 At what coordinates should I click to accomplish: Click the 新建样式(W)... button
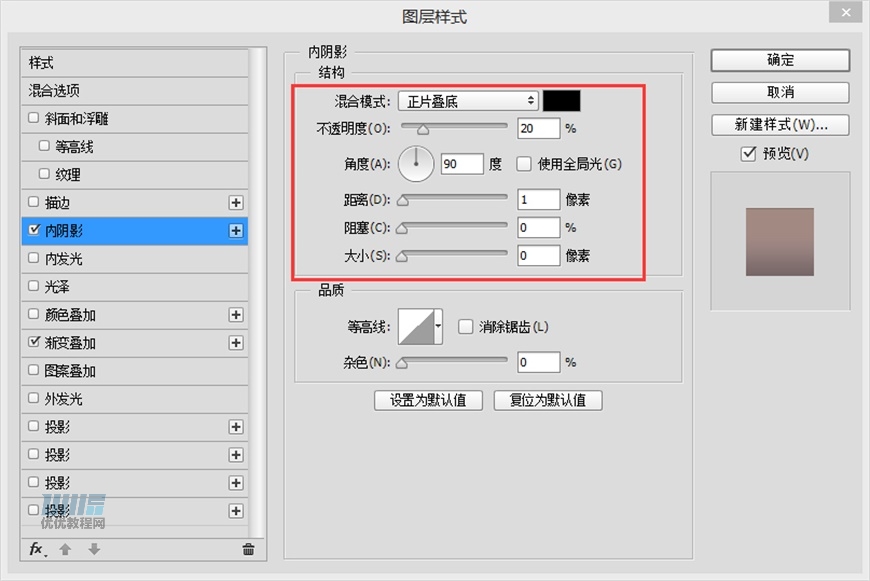(780, 124)
